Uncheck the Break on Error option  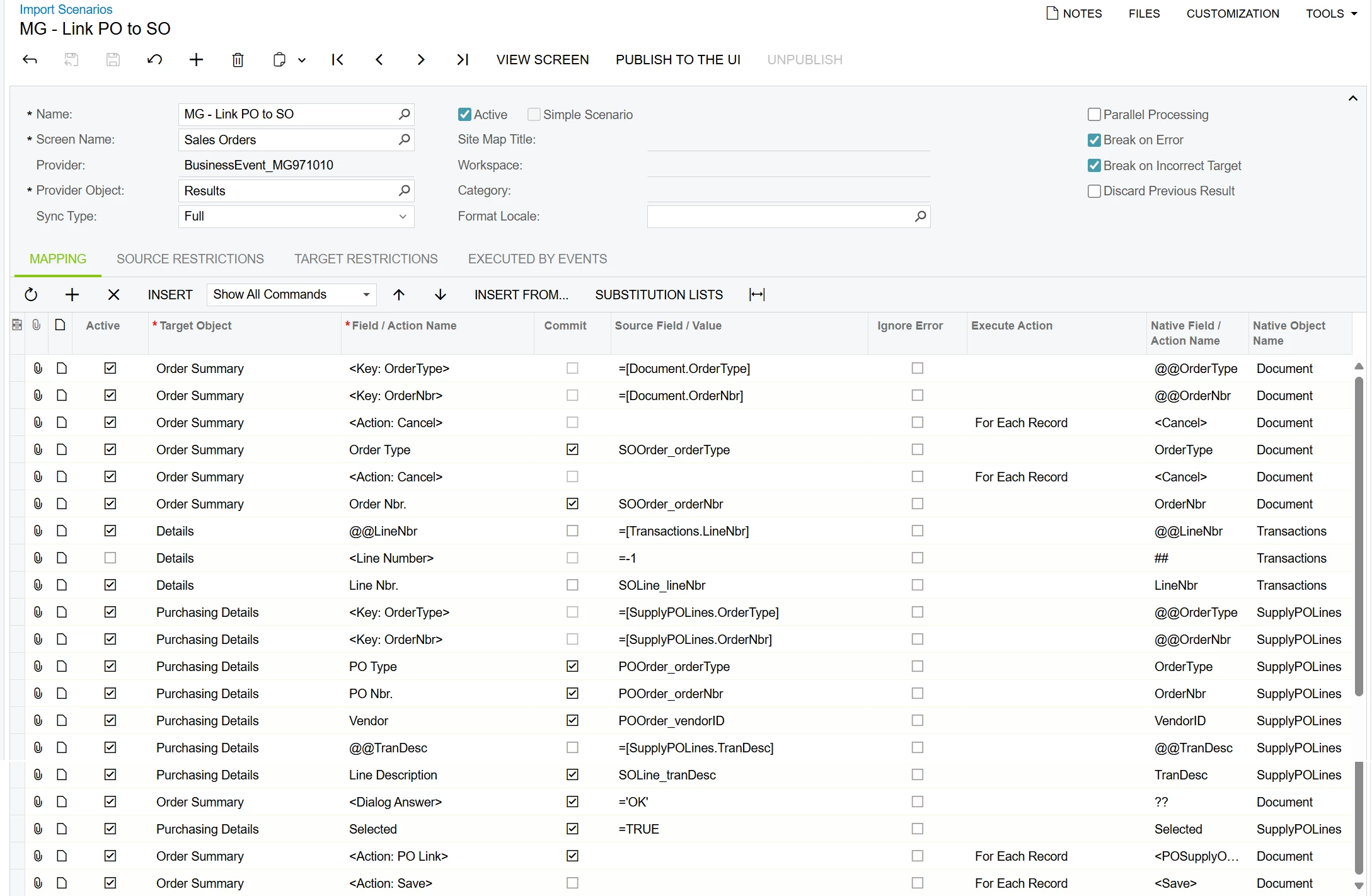[1094, 140]
